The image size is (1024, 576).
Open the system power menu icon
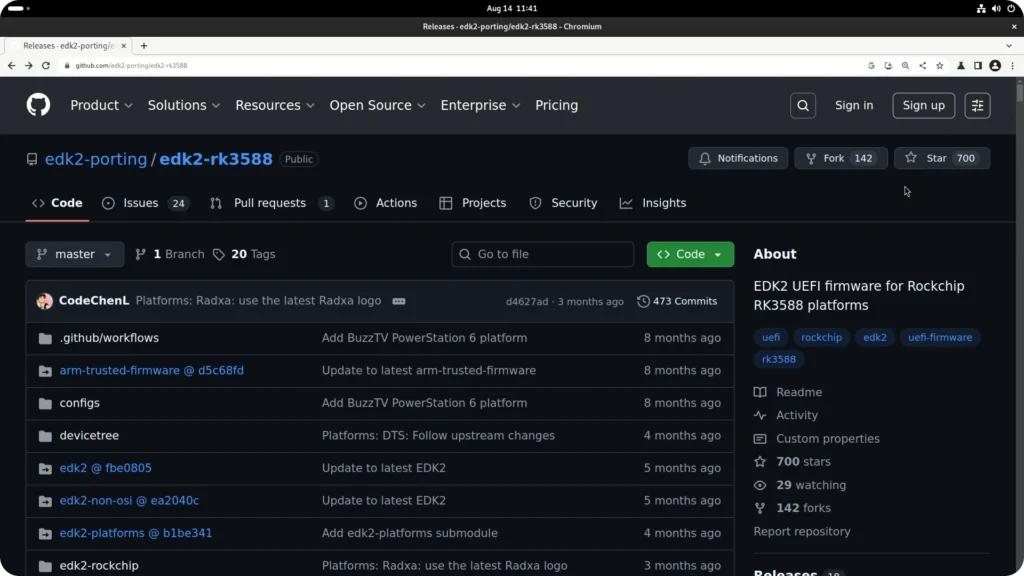[x=1011, y=8]
